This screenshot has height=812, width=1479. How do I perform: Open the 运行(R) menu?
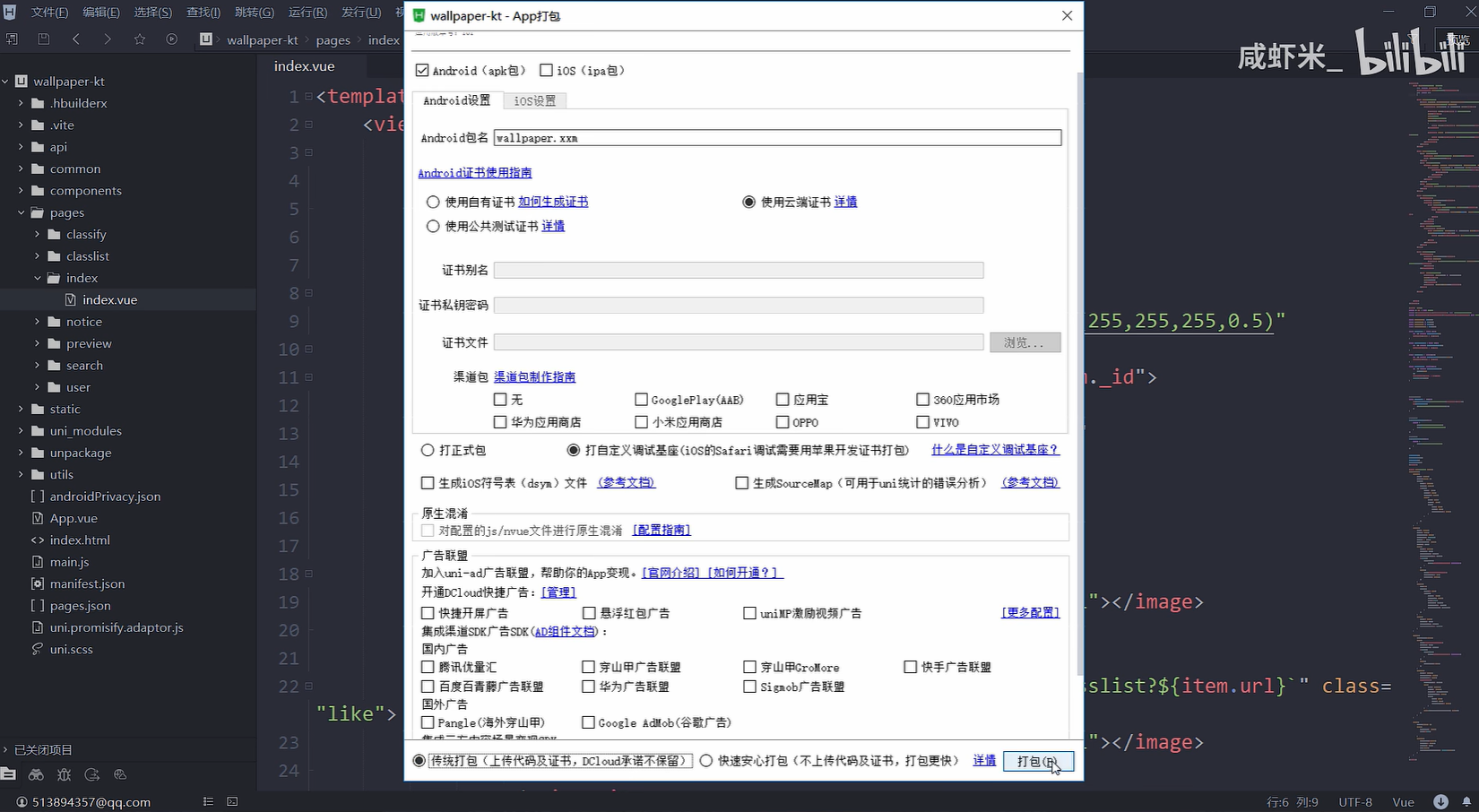307,12
